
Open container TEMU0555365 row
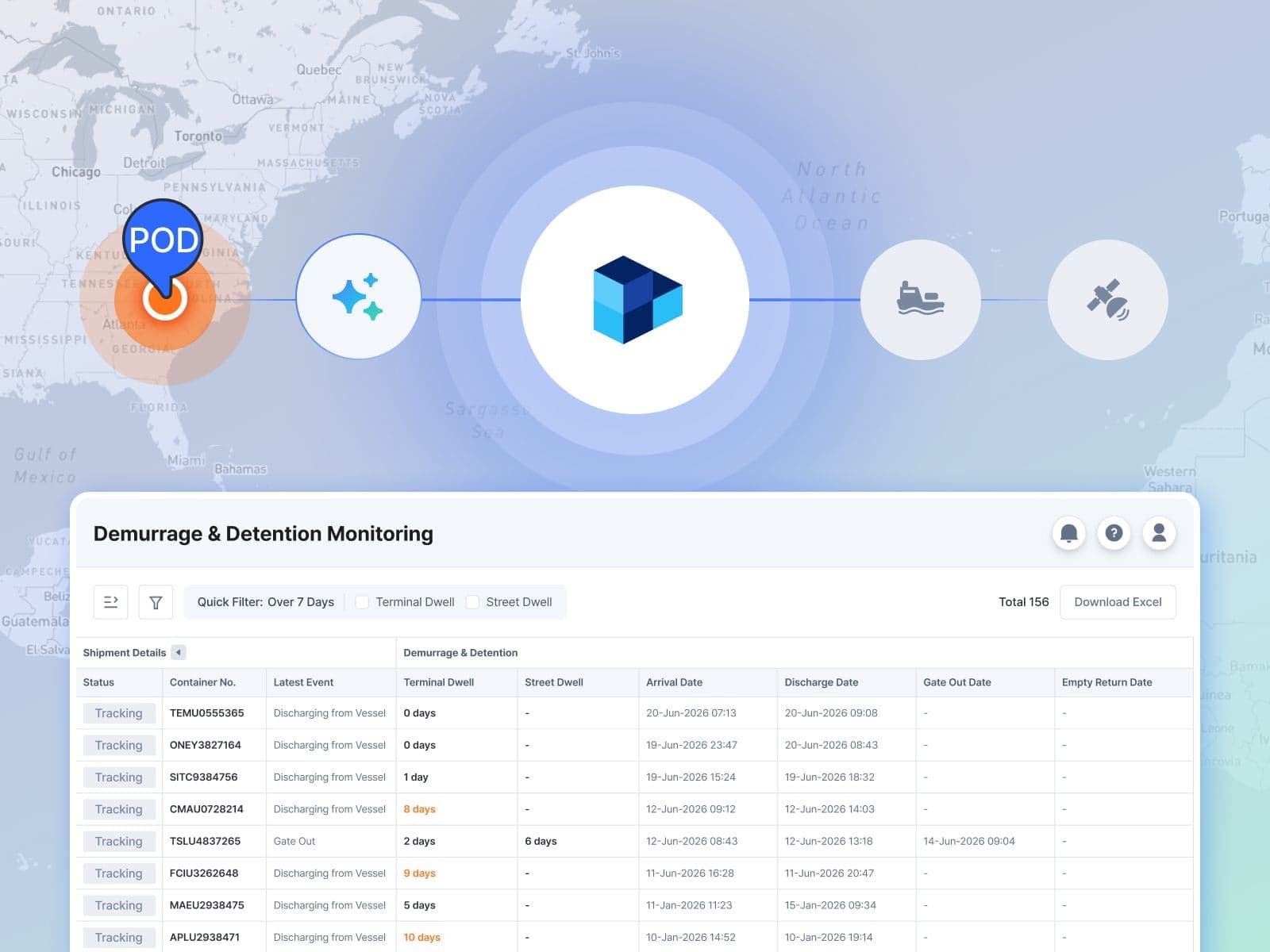coord(206,713)
